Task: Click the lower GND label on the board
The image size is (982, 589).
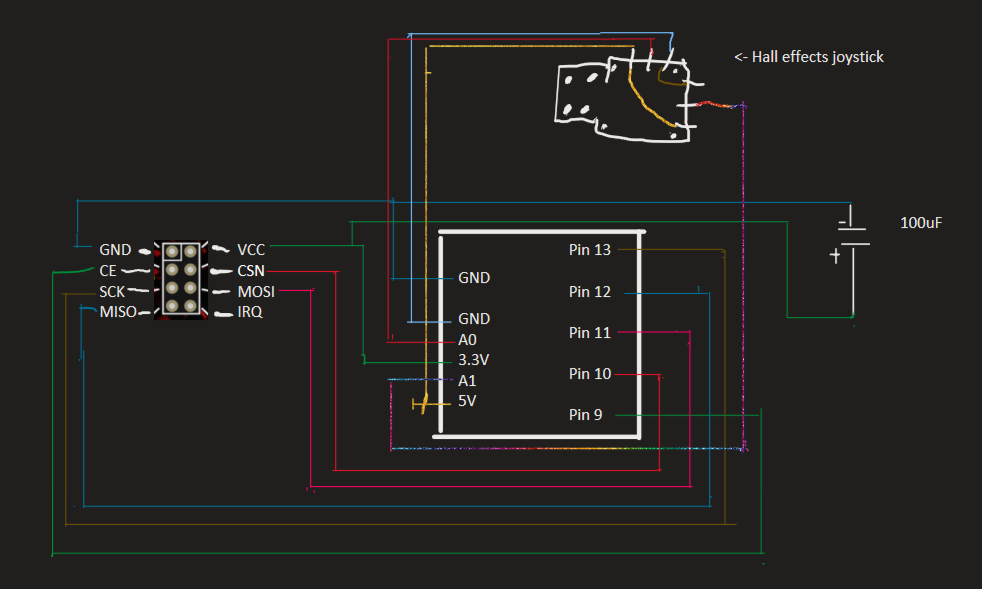Action: (x=474, y=319)
